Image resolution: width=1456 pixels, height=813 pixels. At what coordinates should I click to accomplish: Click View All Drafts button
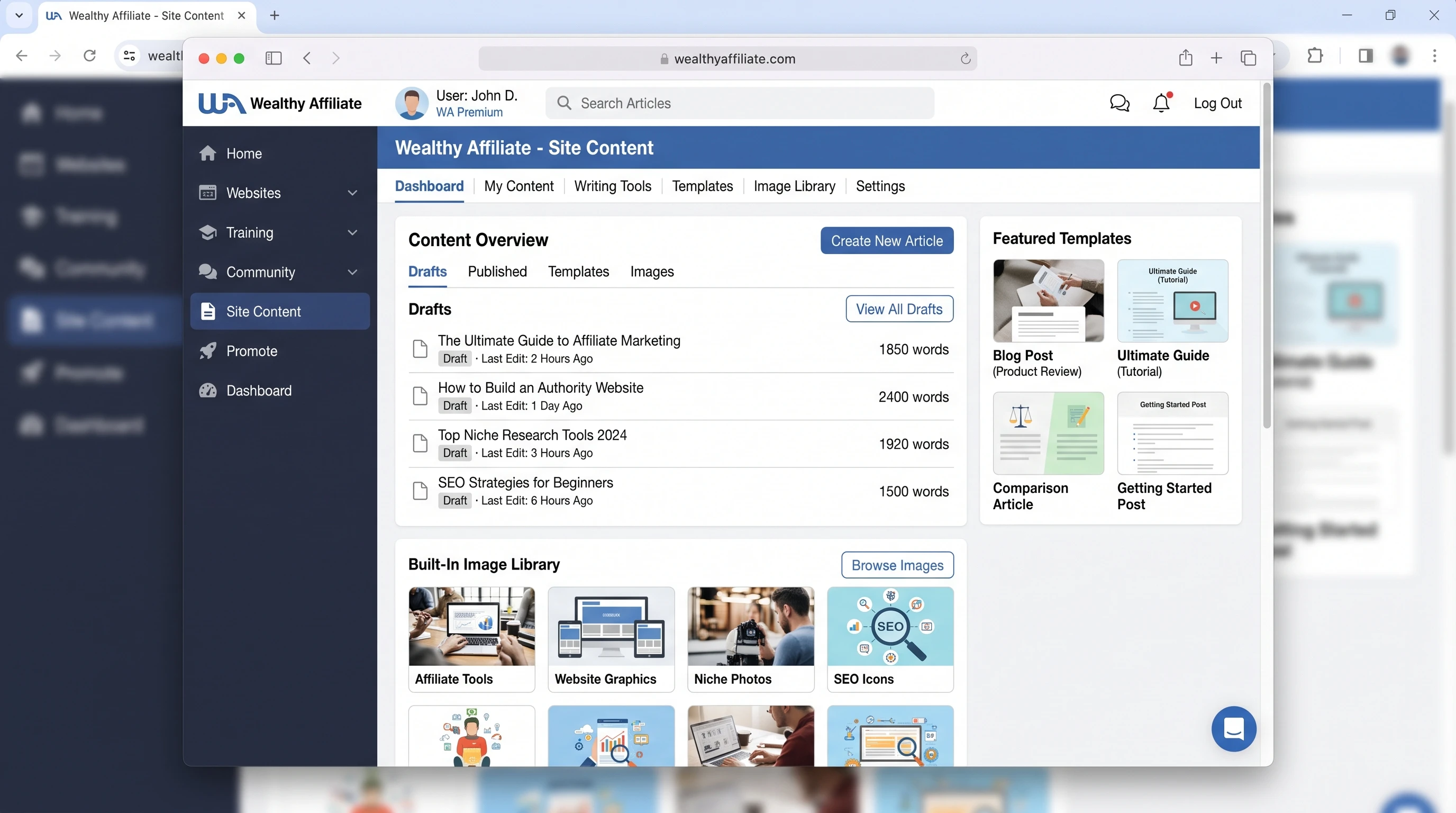point(899,309)
